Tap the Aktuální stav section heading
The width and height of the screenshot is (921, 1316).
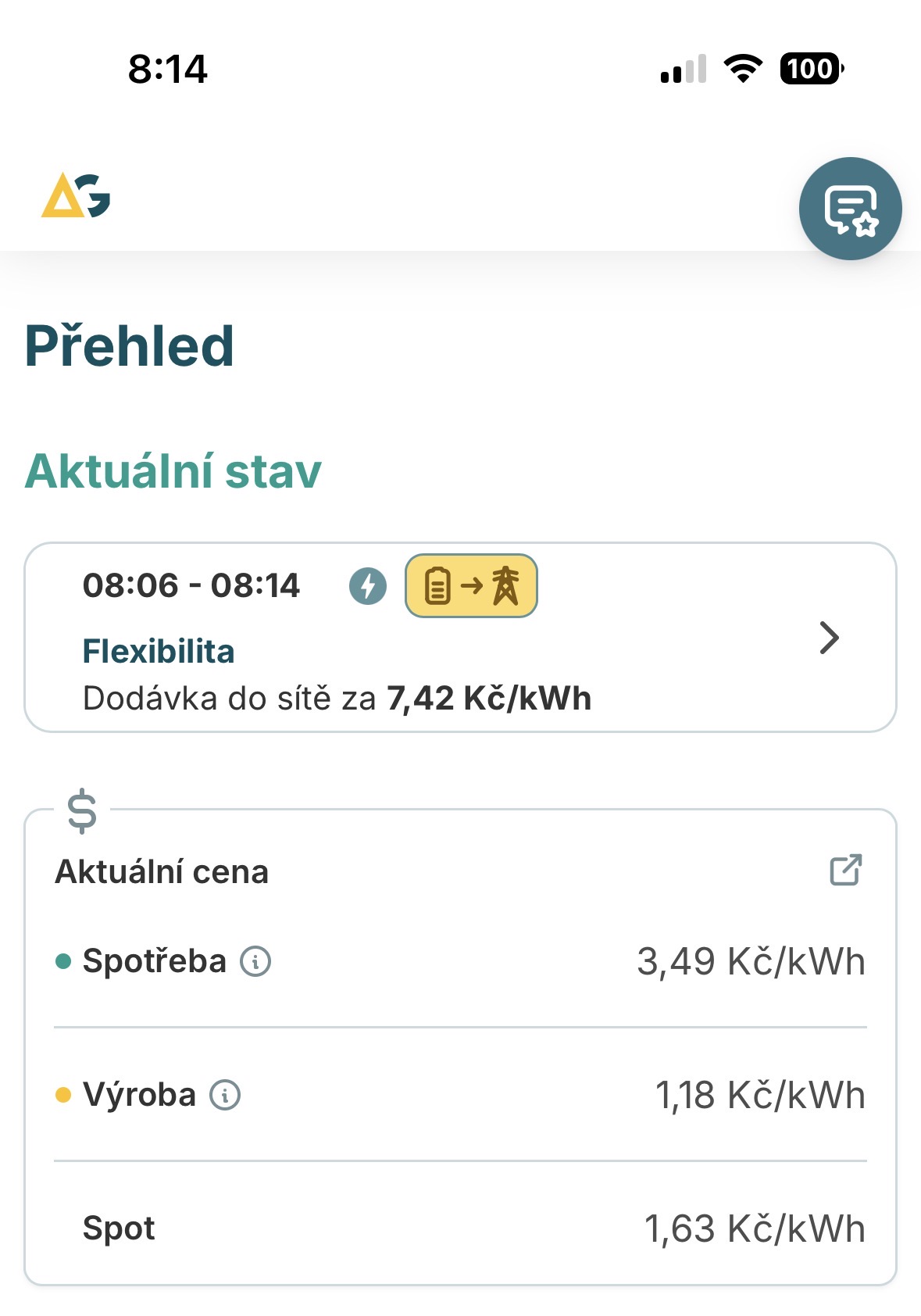point(173,471)
